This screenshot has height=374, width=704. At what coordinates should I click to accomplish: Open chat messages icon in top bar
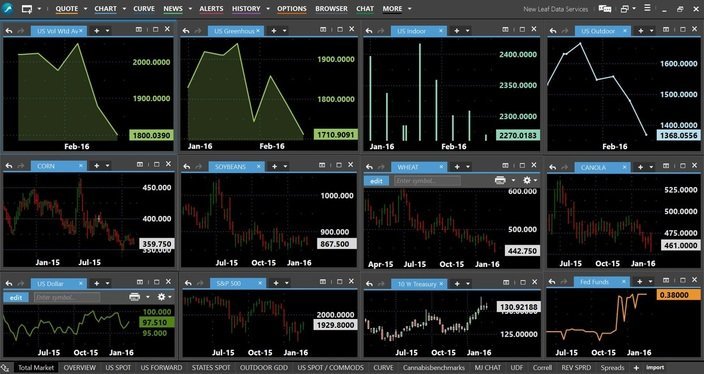coord(605,9)
